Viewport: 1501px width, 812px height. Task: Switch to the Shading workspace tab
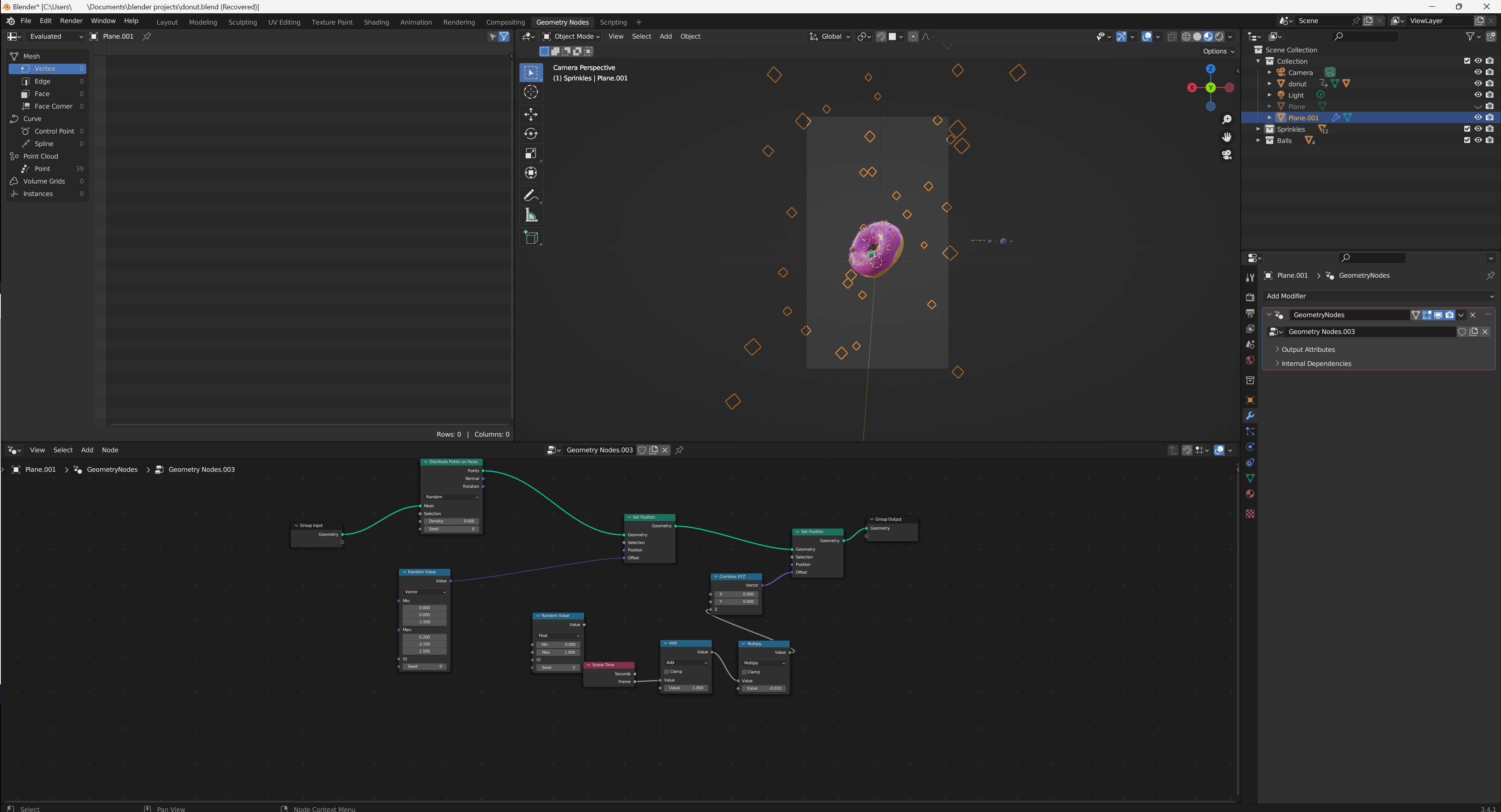[x=376, y=22]
